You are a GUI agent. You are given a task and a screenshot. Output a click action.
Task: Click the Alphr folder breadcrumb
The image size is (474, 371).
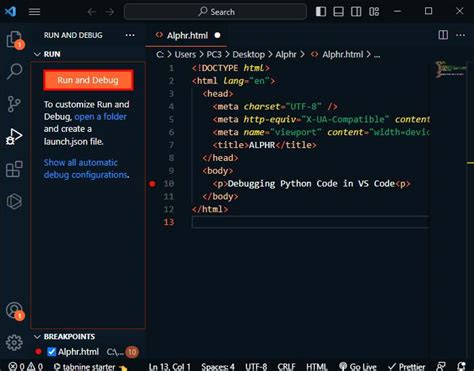point(286,54)
